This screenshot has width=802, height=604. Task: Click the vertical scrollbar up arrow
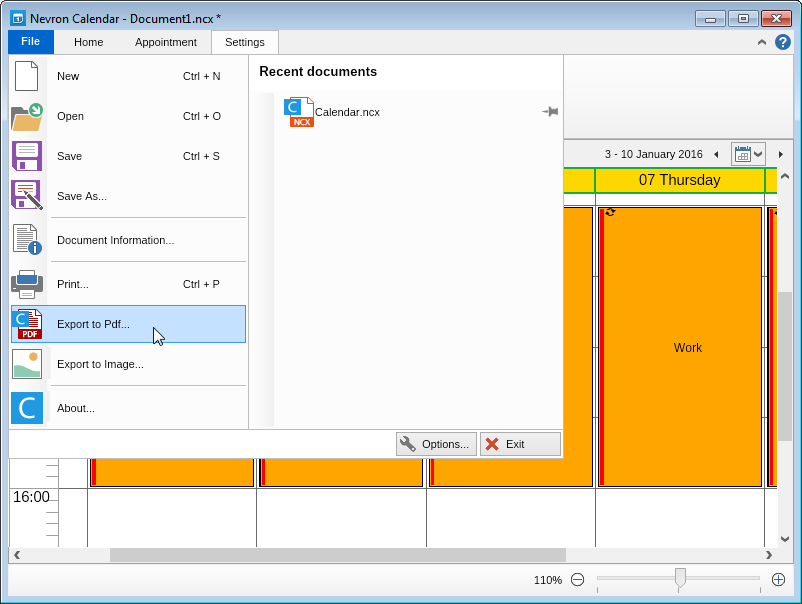coord(785,176)
